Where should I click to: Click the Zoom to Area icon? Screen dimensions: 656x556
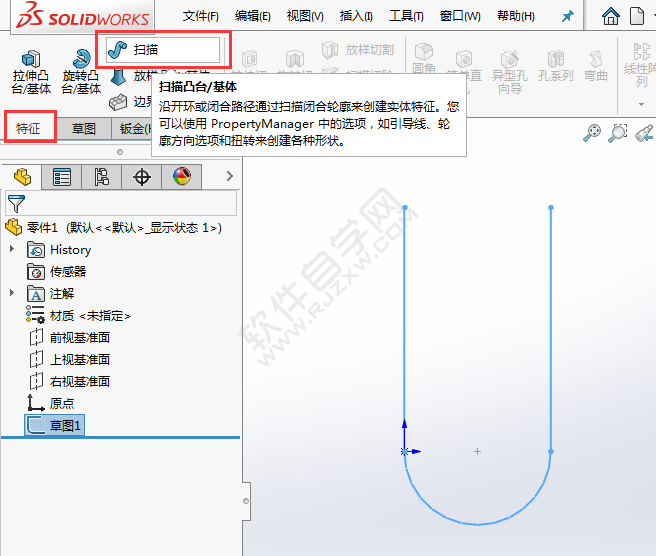coord(618,133)
